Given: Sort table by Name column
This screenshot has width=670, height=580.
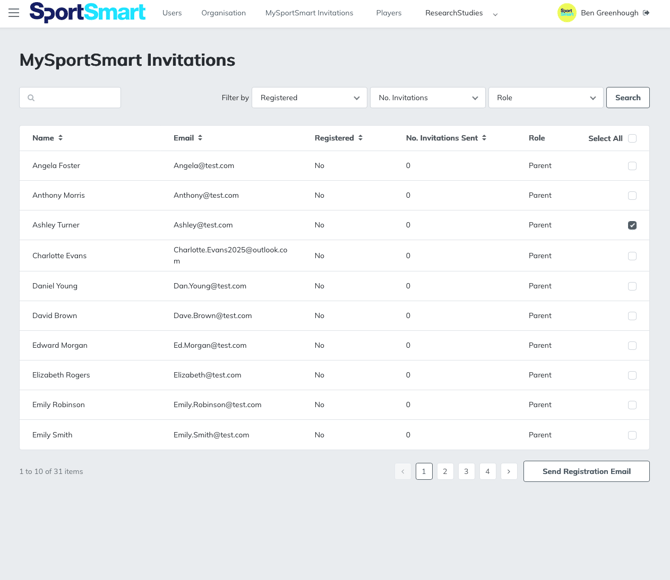Looking at the screenshot, I should (x=60, y=138).
